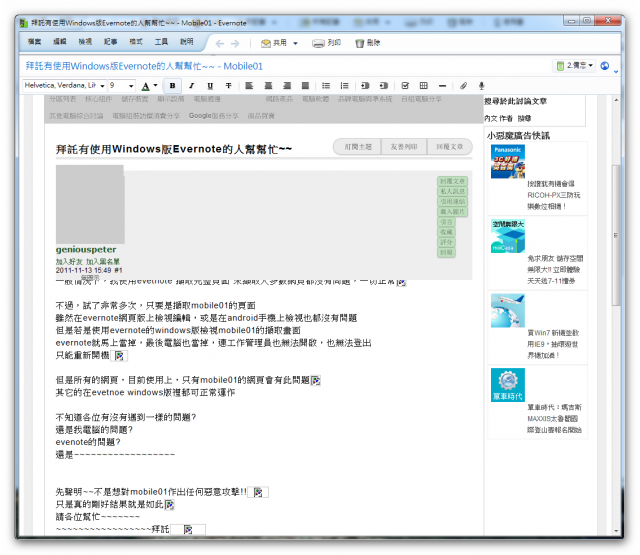Open the 共用 share dropdown arrow
Screen dimensions: 640x555
296,43
